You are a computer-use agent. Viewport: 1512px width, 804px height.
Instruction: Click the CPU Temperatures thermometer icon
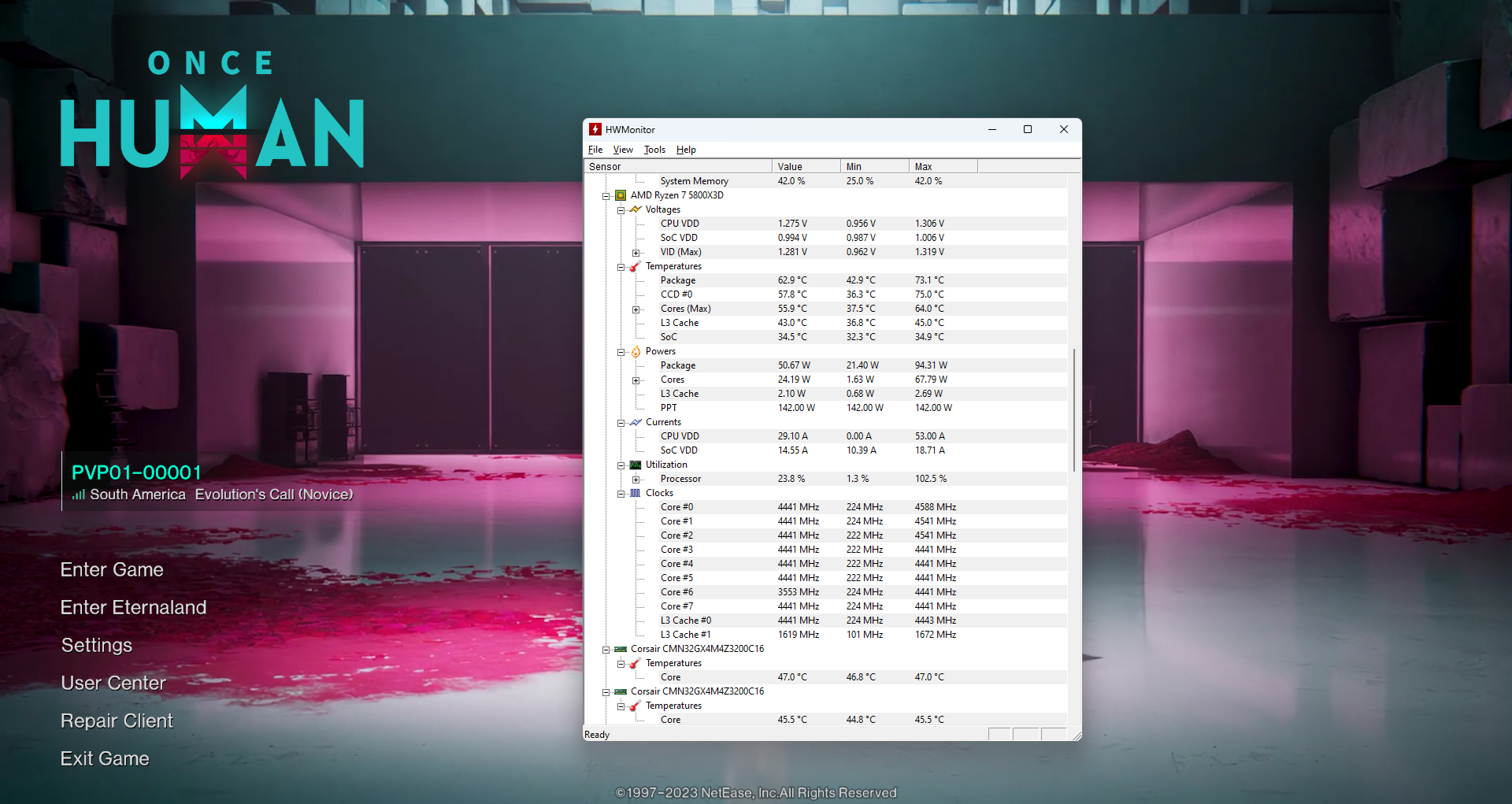pyautogui.click(x=636, y=266)
